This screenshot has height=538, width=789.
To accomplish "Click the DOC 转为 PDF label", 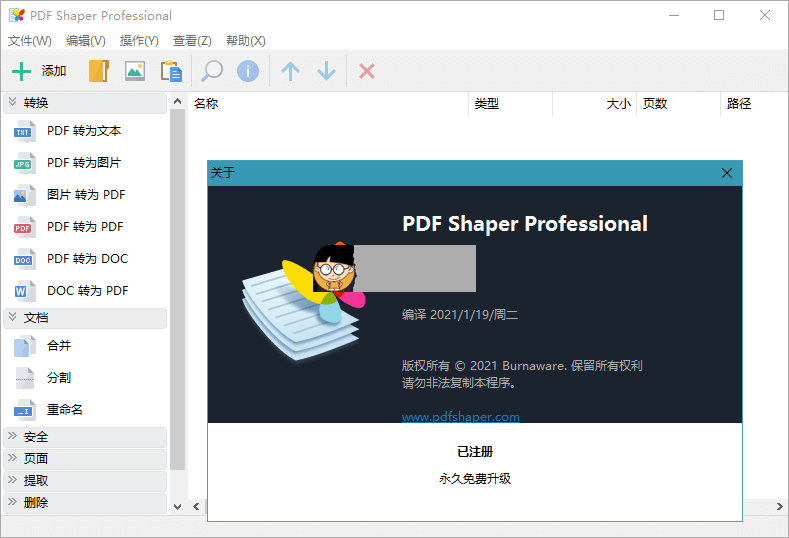I will point(88,291).
